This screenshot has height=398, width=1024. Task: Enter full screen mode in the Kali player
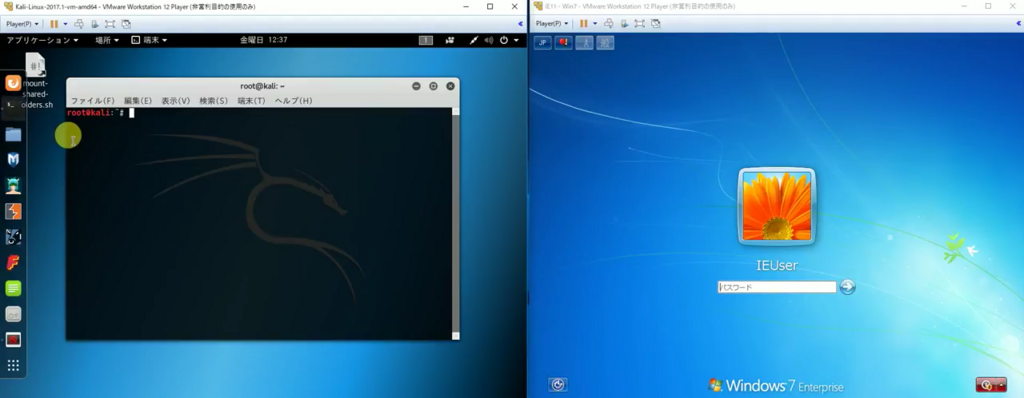pyautogui.click(x=110, y=24)
